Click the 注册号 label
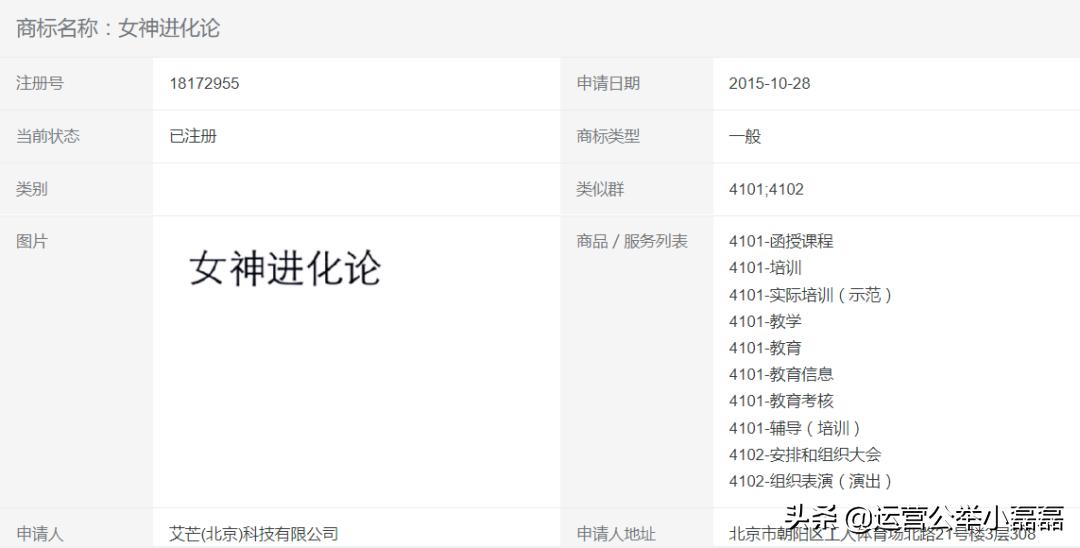This screenshot has height=548, width=1080. (x=39, y=83)
